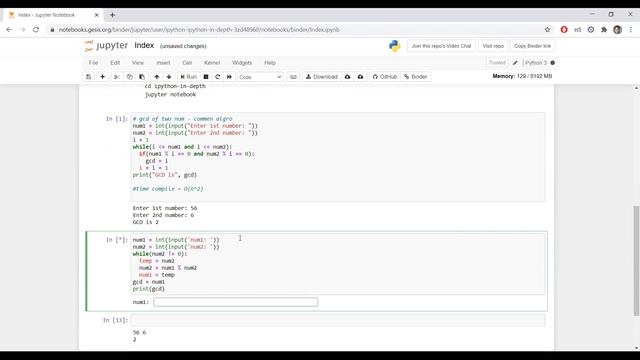Screen dimensions: 640x360
Task: Go back in browser history
Action: coord(9,29)
